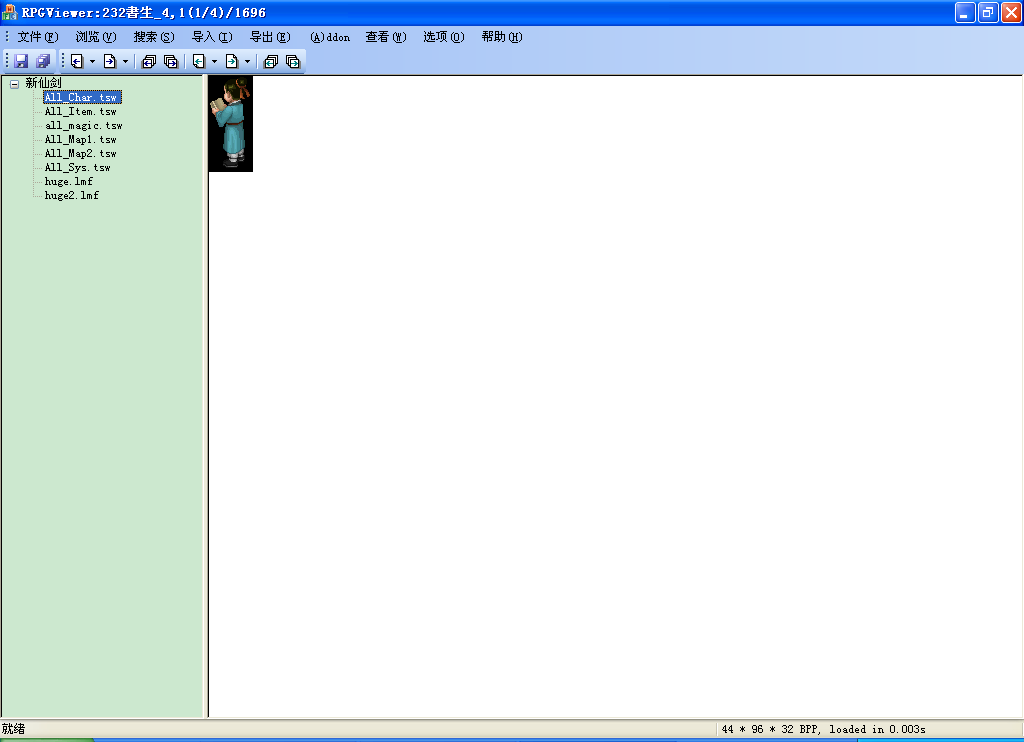Minimize the RPGViewer window
The image size is (1024, 742).
[x=965, y=12]
